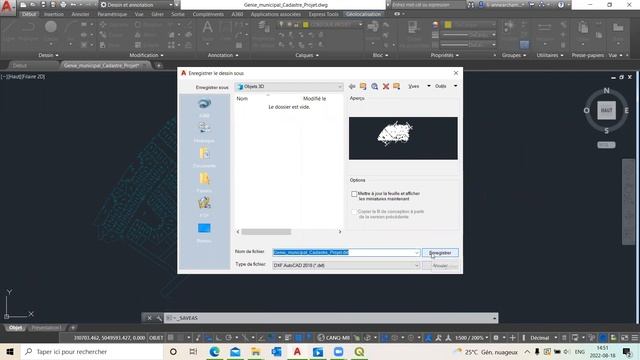Select the Historique shortcut in places list
Viewport: 640px width, 360px height.
point(204,132)
